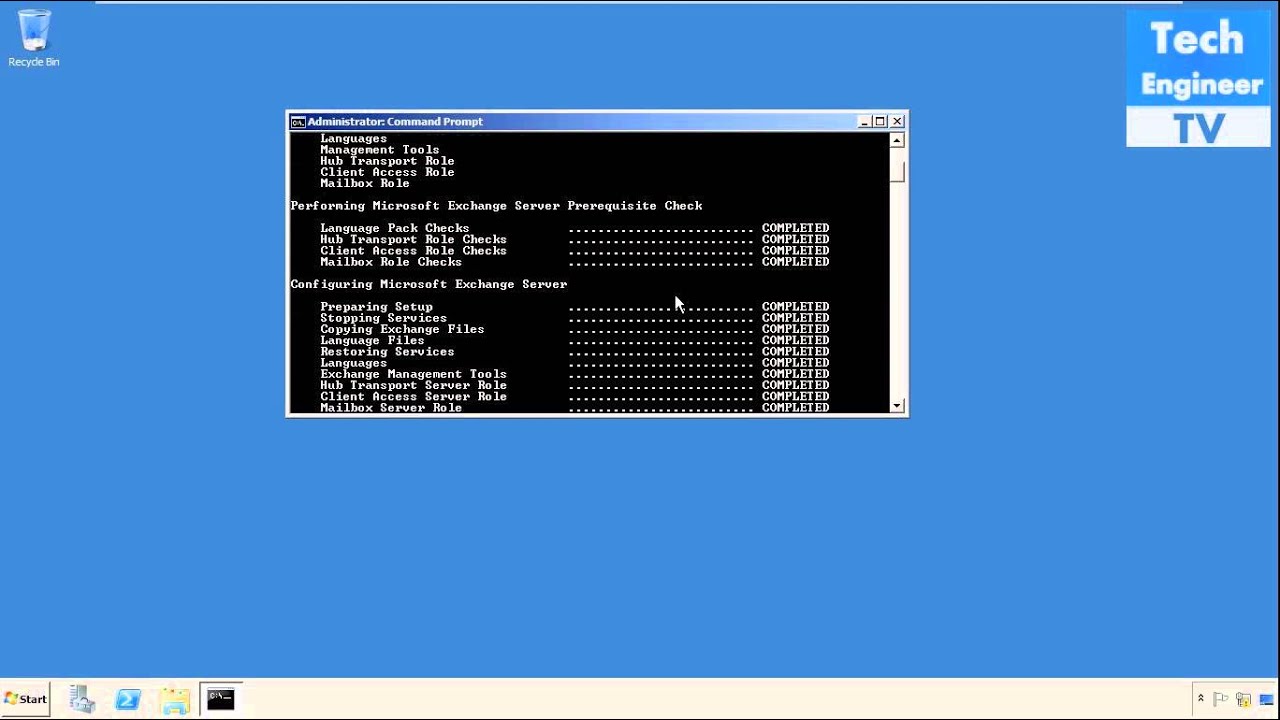Launch Server Manager from taskbar

pos(82,699)
